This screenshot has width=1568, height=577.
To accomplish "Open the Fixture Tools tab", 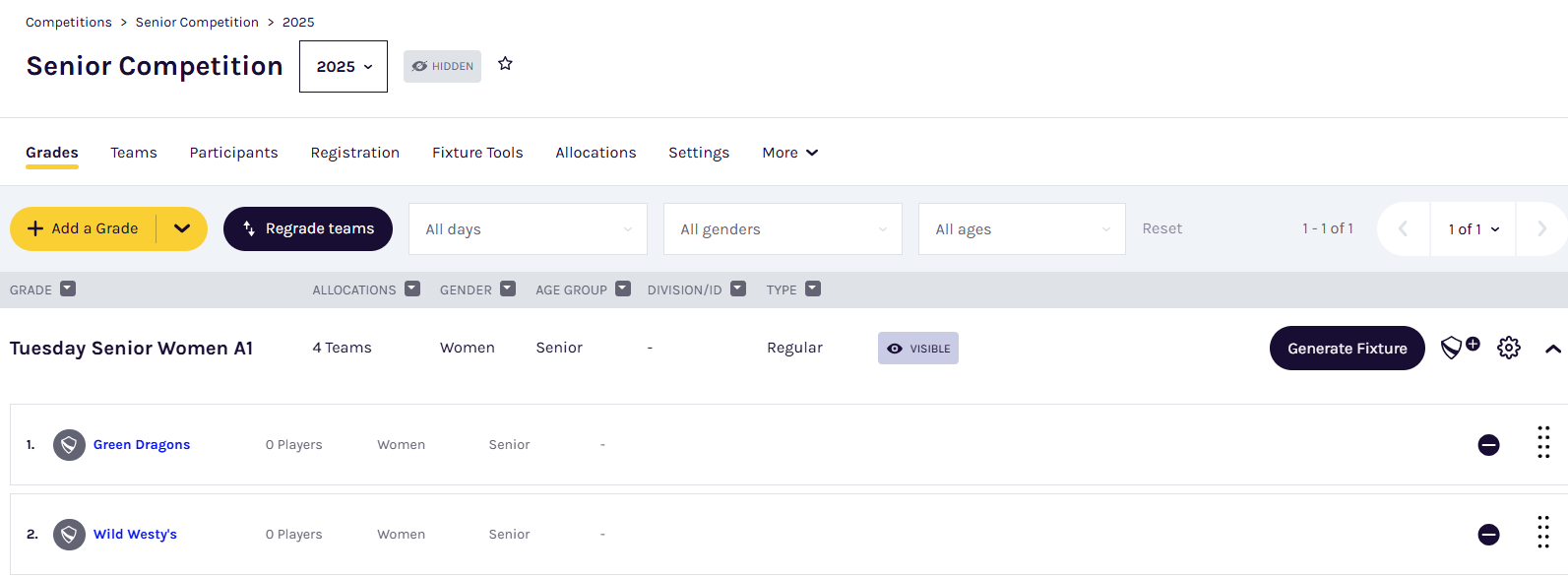I will pyautogui.click(x=477, y=153).
